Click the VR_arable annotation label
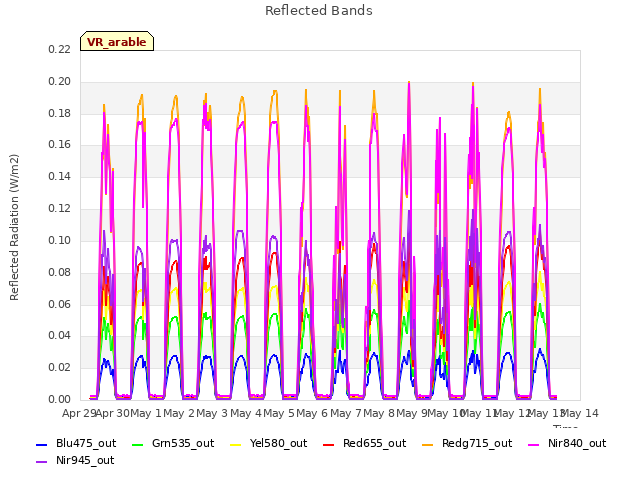Viewport: 640px width, 480px height. click(x=117, y=41)
